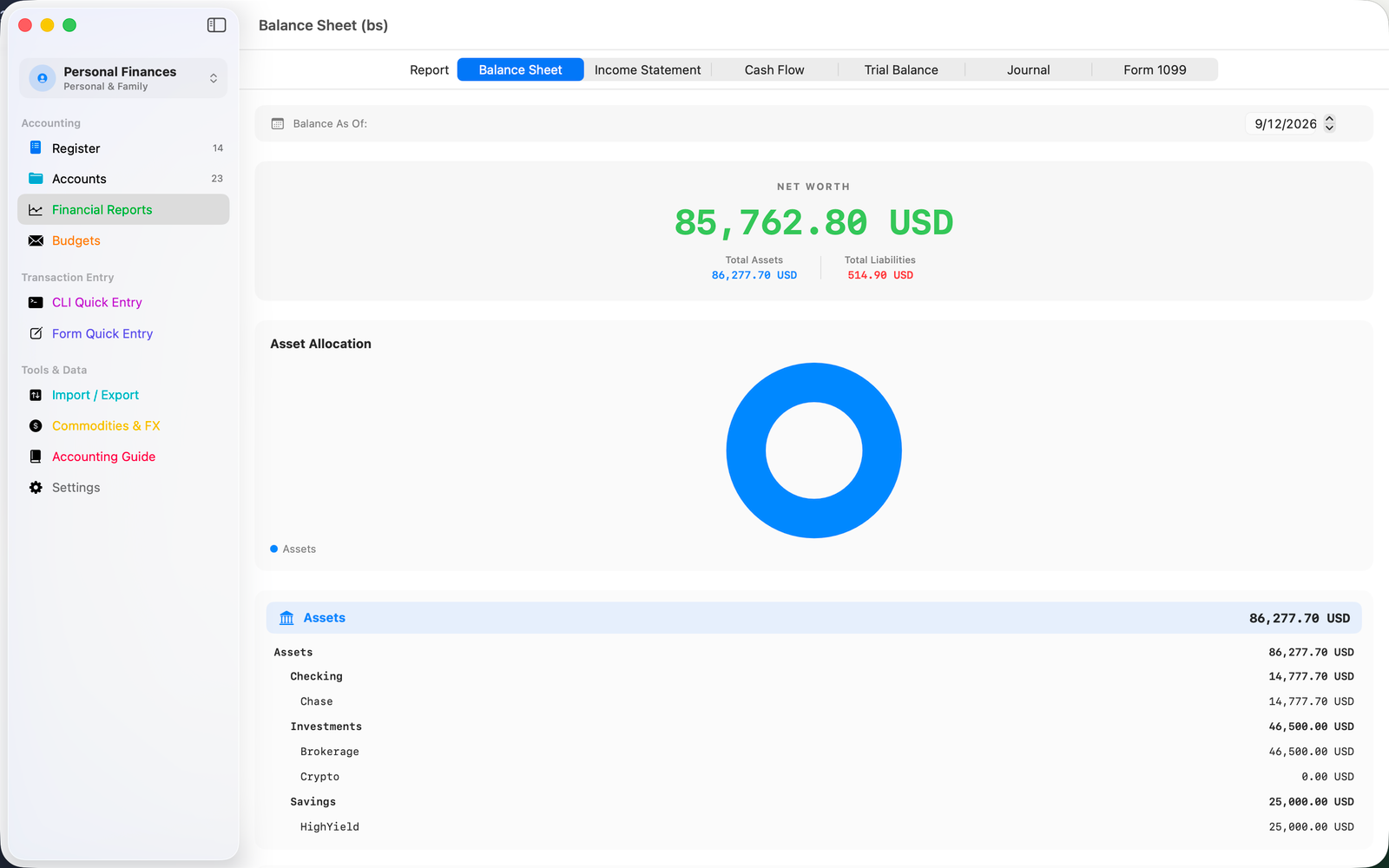1389x868 pixels.
Task: Click the Asset Allocation heading
Action: coord(320,344)
